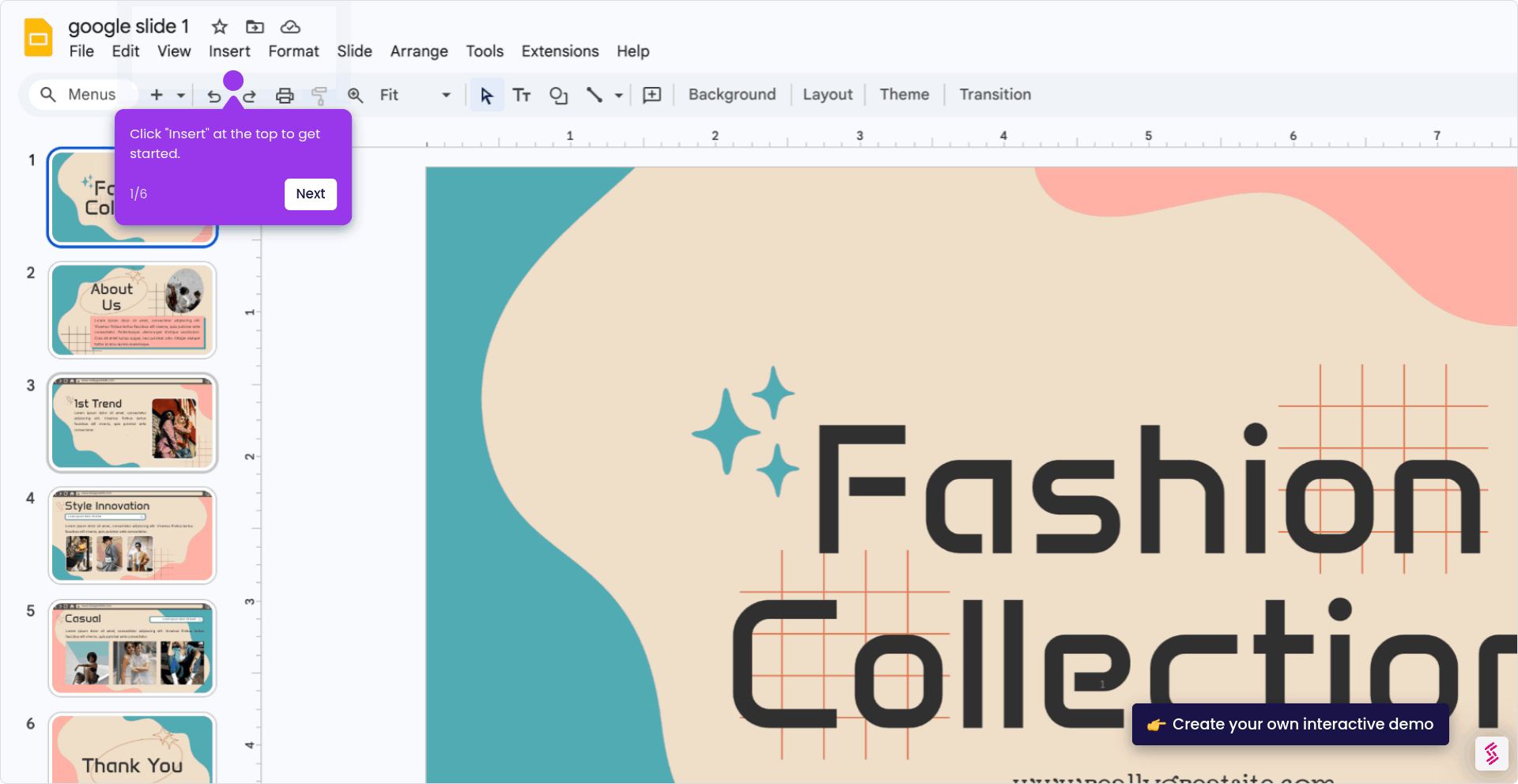This screenshot has width=1518, height=784.
Task: Select the Thank You slide thumbnail
Action: click(x=132, y=748)
